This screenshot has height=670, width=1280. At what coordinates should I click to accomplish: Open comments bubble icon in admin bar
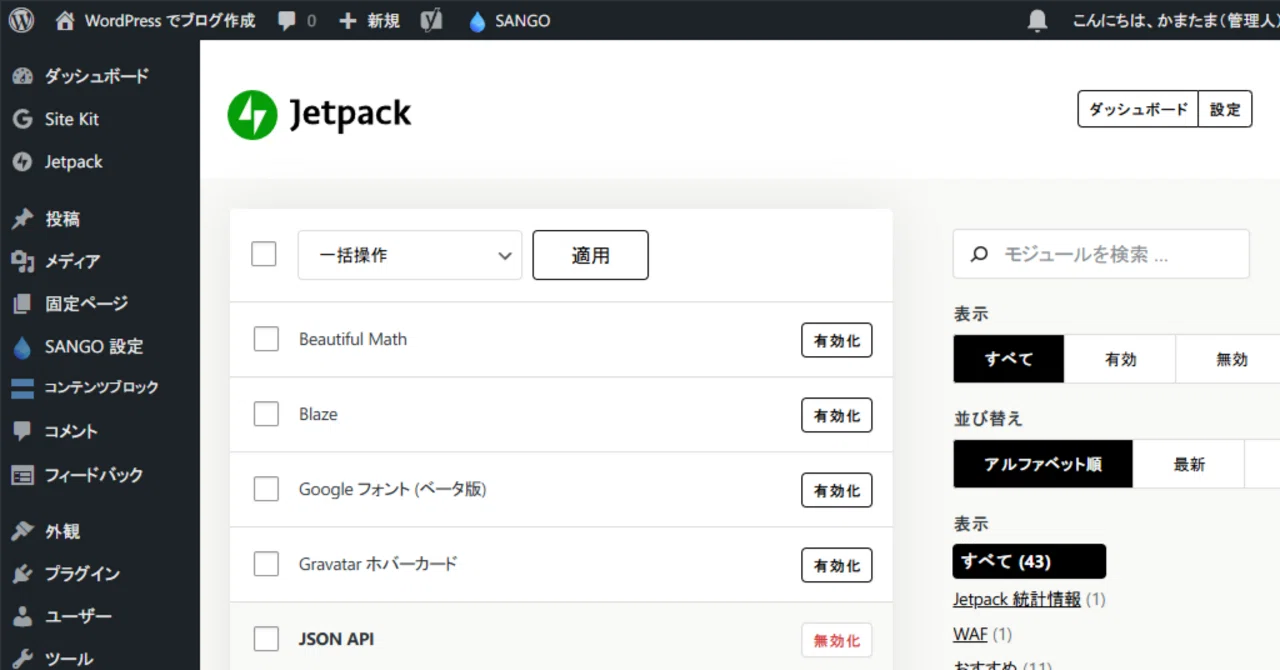[287, 21]
